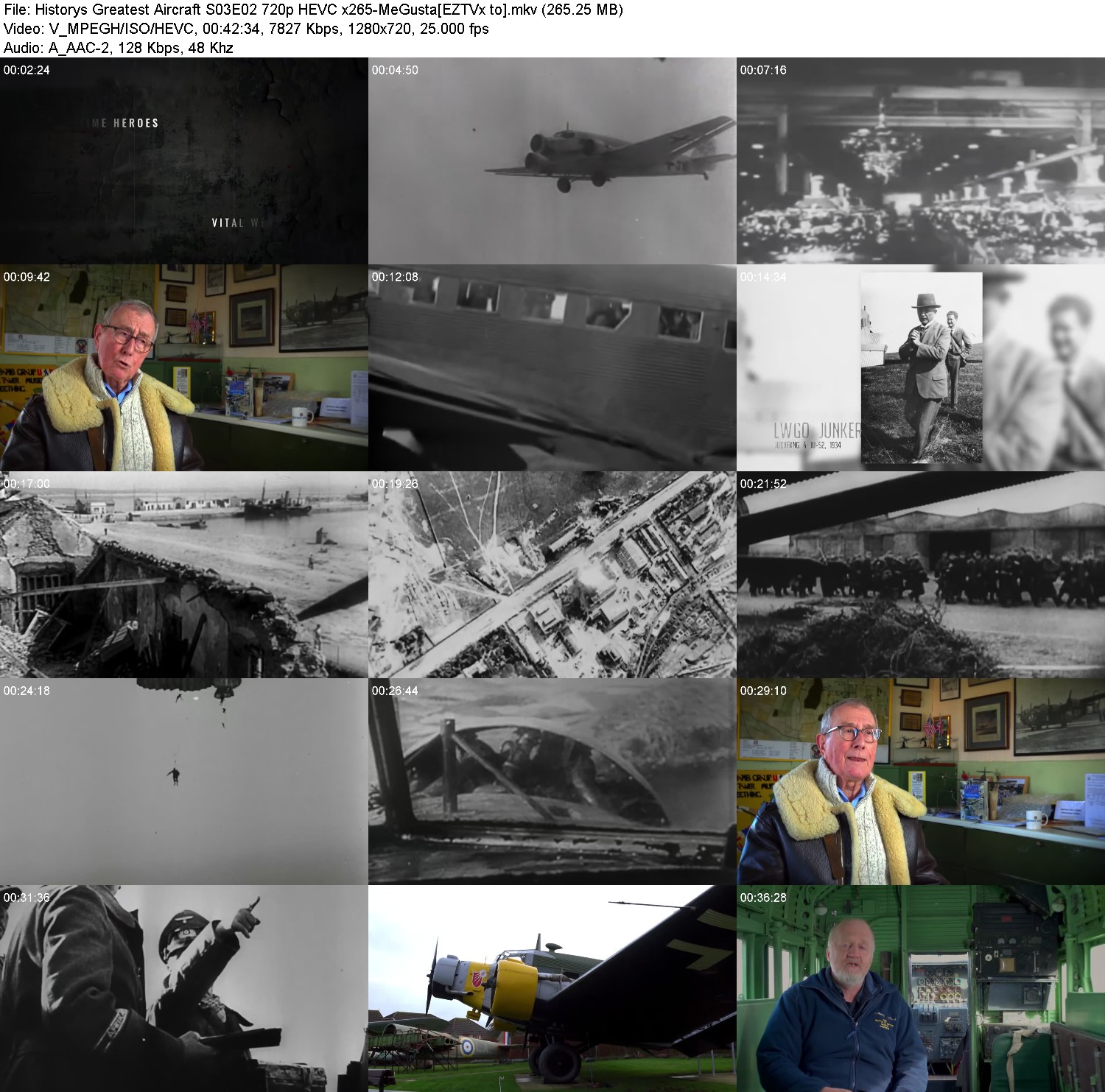Click the file name header line
The width and height of the screenshot is (1105, 1092).
[x=313, y=10]
